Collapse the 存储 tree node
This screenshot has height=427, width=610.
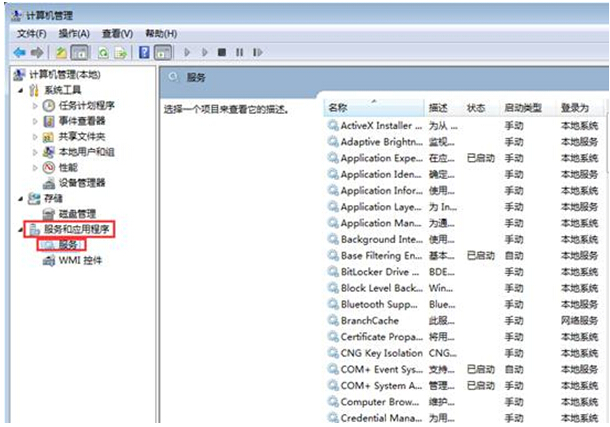[x=20, y=199]
